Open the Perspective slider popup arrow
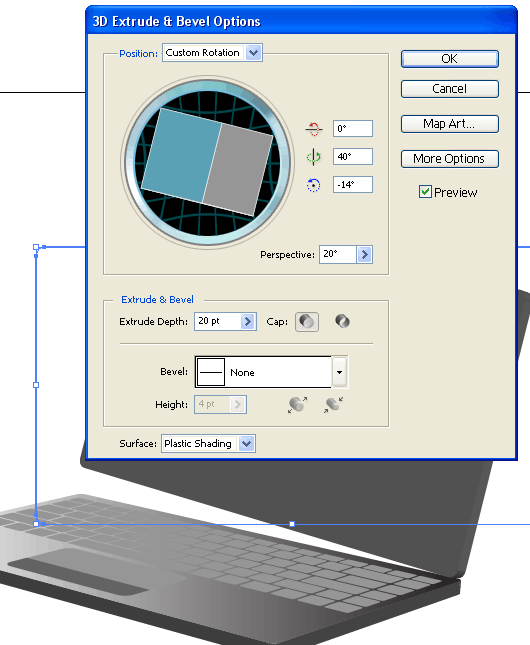This screenshot has height=645, width=530. tap(365, 255)
